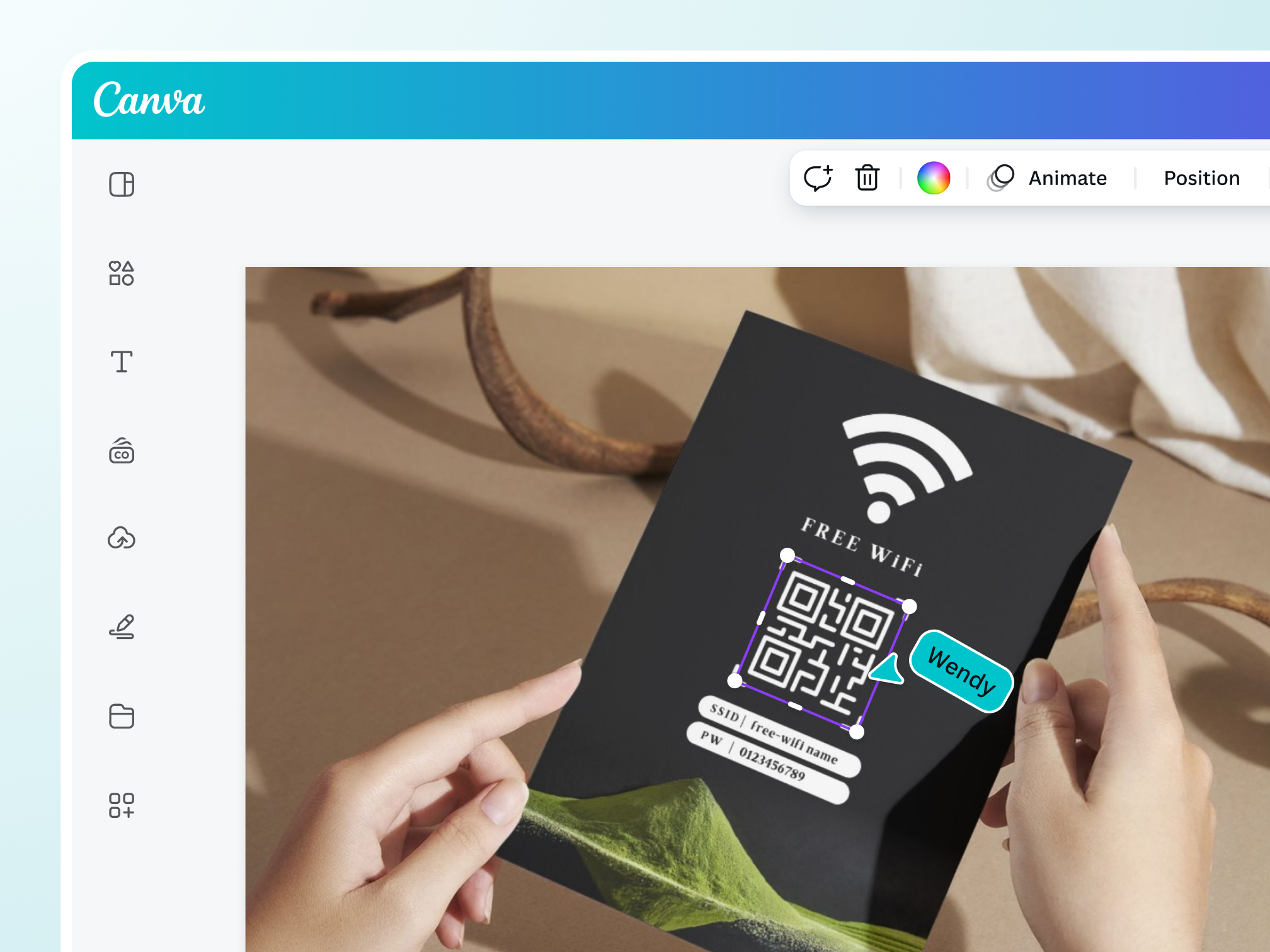Open the Position panel

click(1202, 178)
